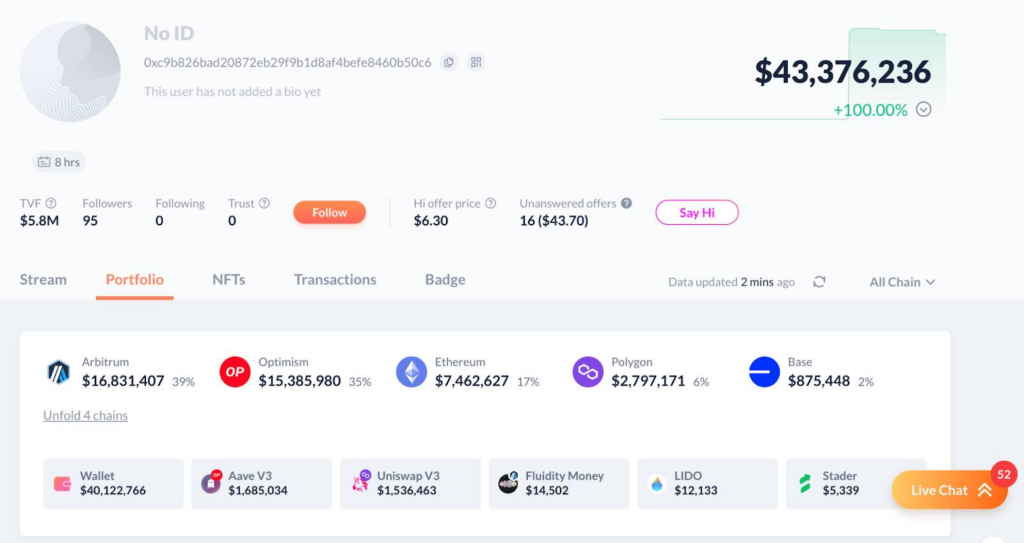The width and height of the screenshot is (1024, 543).
Task: Click the Unanswered offers info icon
Action: point(626,203)
